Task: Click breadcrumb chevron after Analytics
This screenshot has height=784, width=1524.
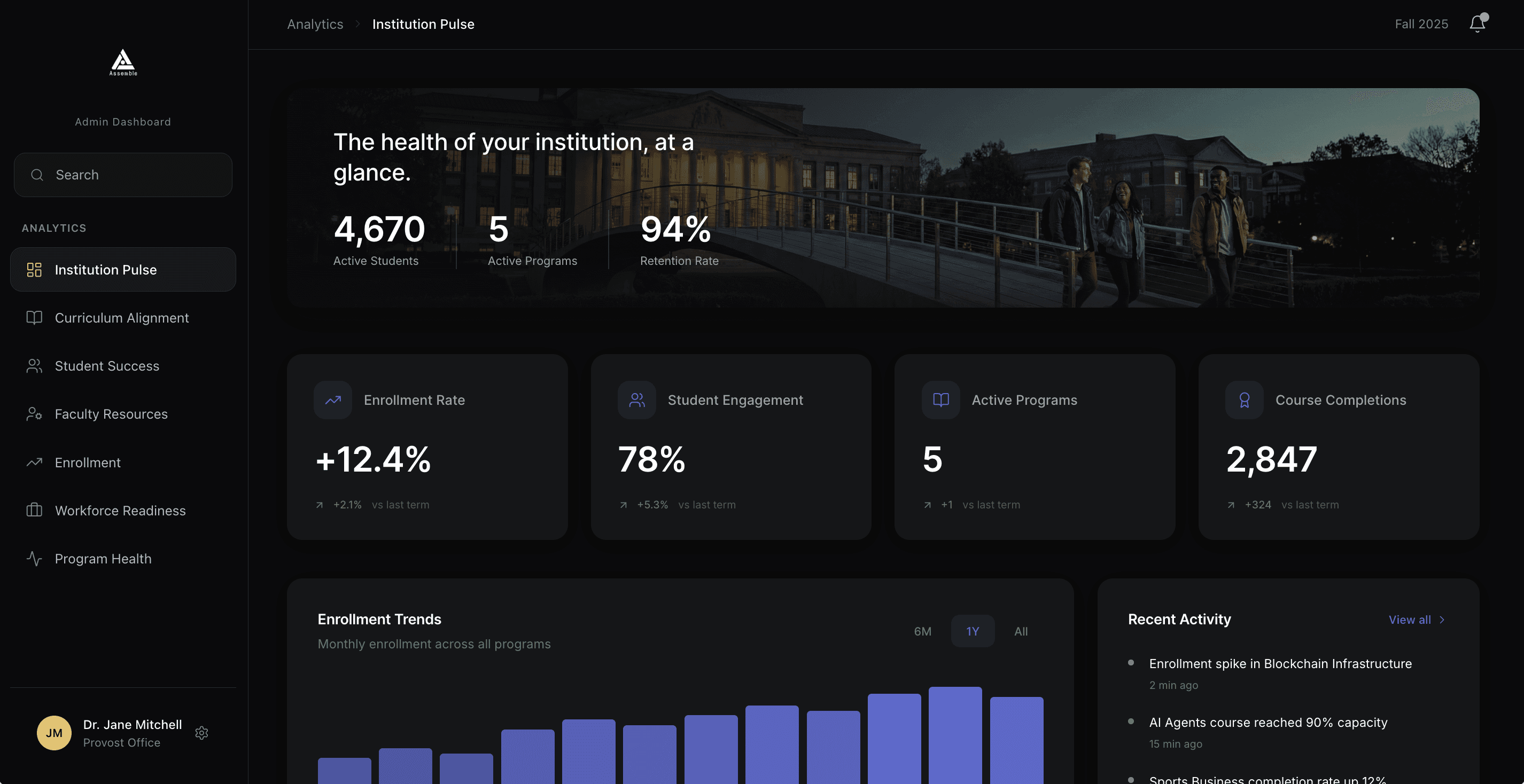Action: pos(358,24)
